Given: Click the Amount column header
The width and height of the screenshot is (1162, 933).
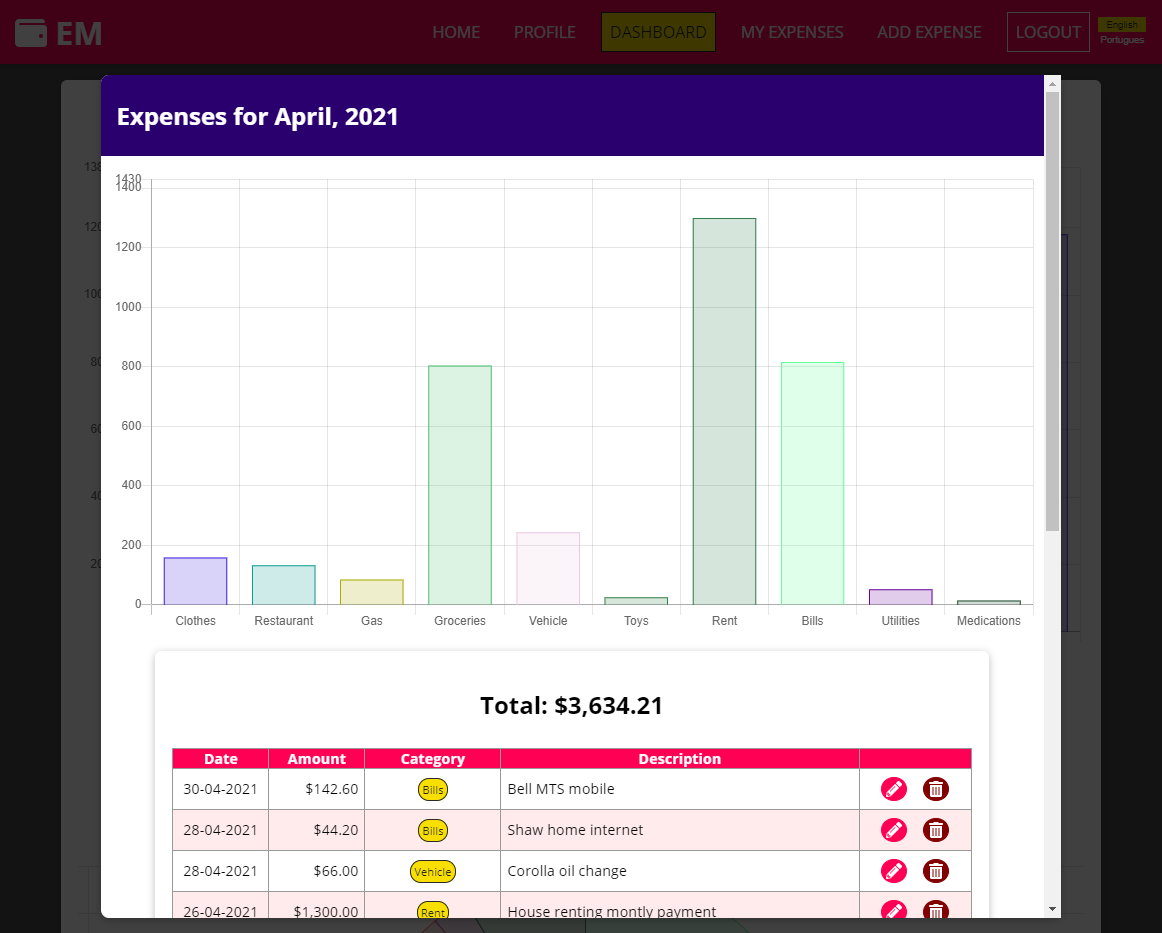Looking at the screenshot, I should click(316, 759).
